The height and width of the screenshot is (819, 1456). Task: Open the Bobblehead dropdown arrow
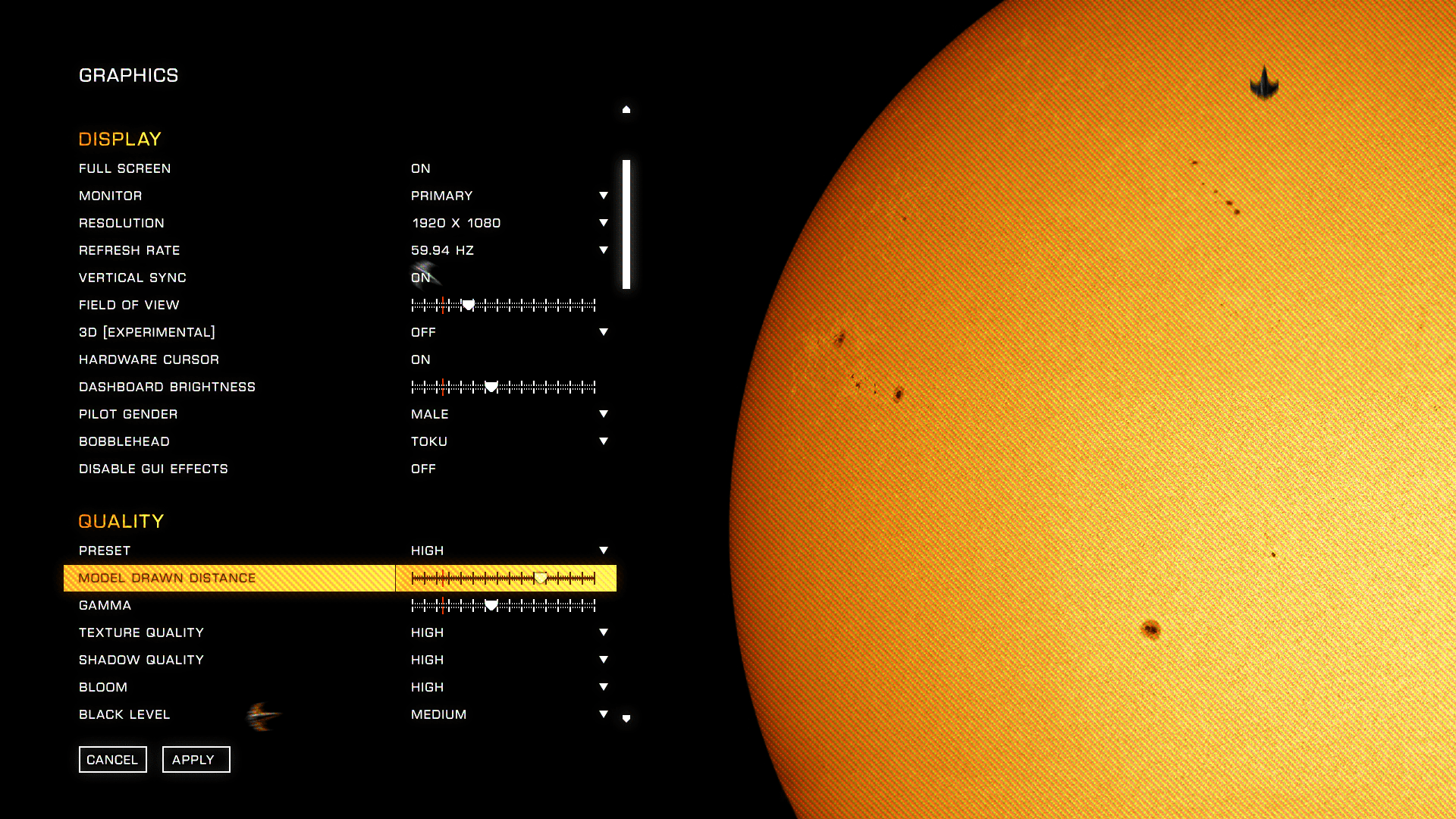[604, 441]
